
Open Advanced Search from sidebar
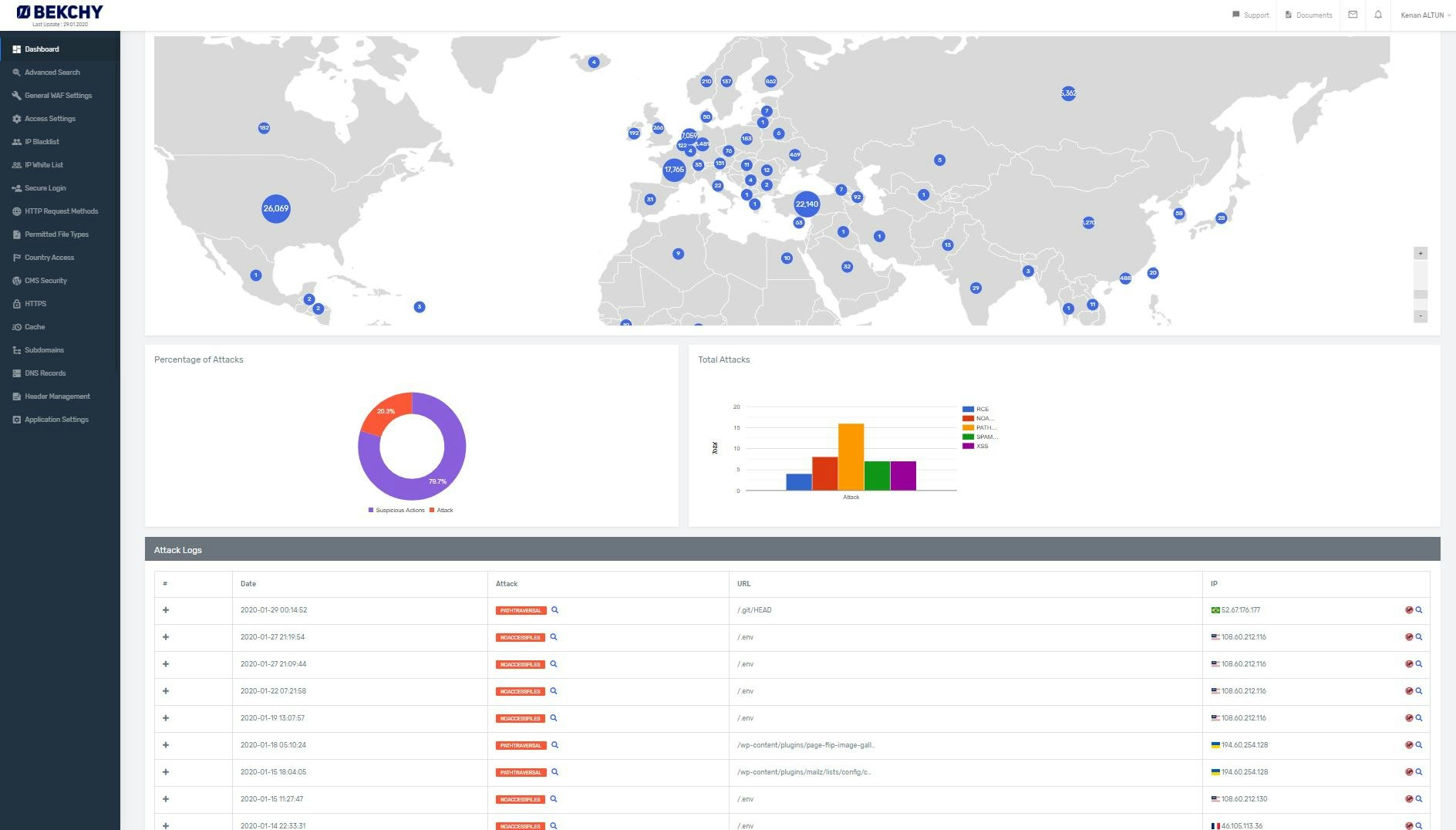coord(52,73)
